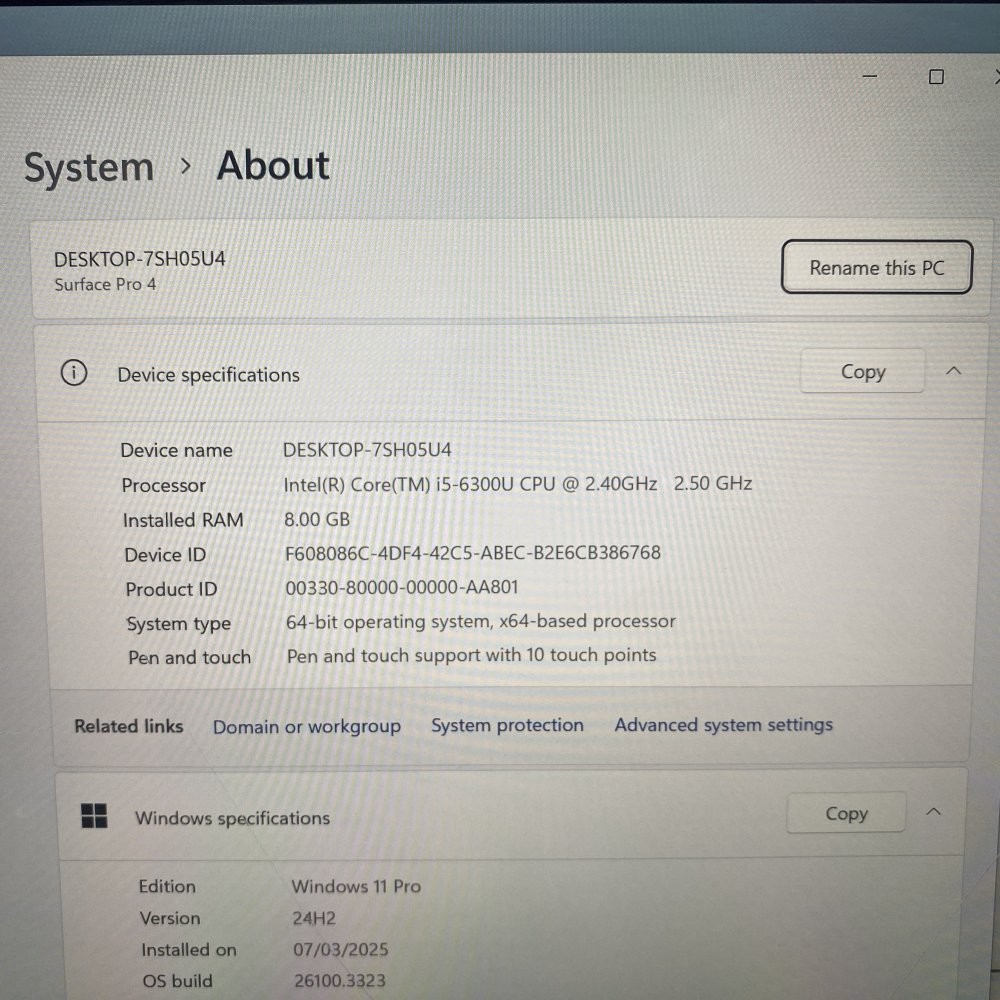Go back to System in breadcrumb

tap(89, 169)
